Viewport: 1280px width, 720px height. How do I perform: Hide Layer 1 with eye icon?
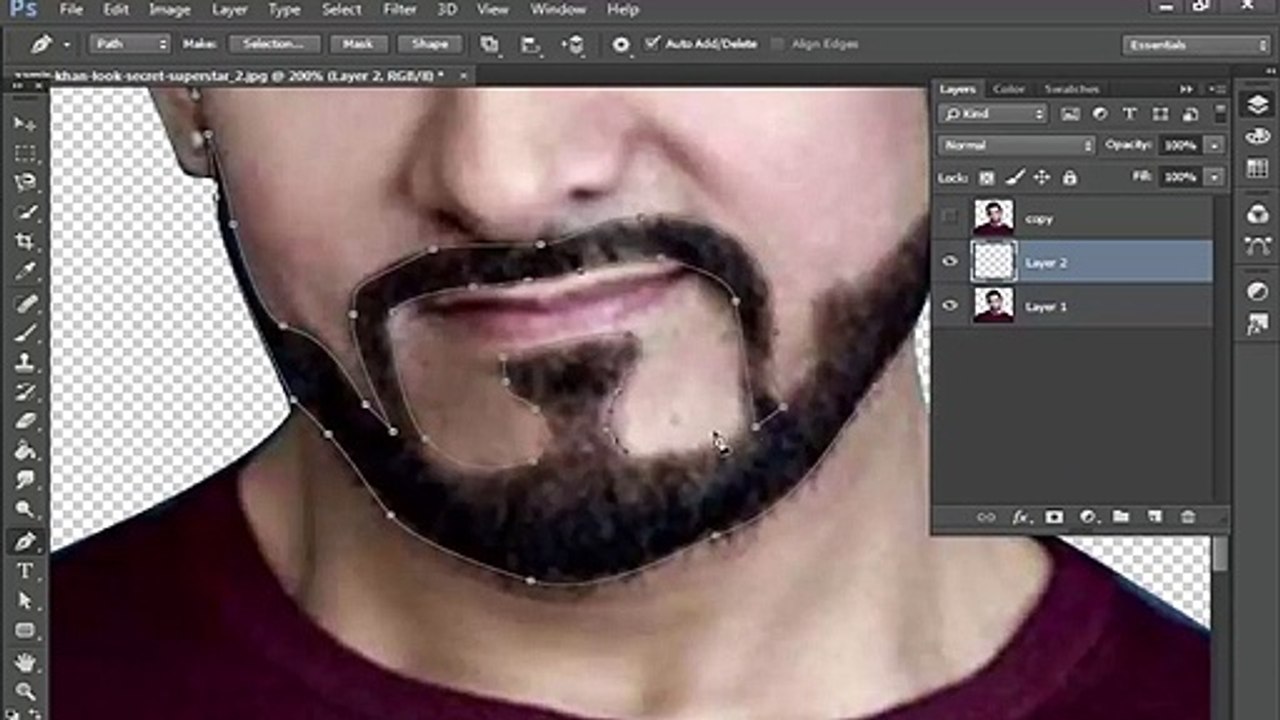[950, 306]
